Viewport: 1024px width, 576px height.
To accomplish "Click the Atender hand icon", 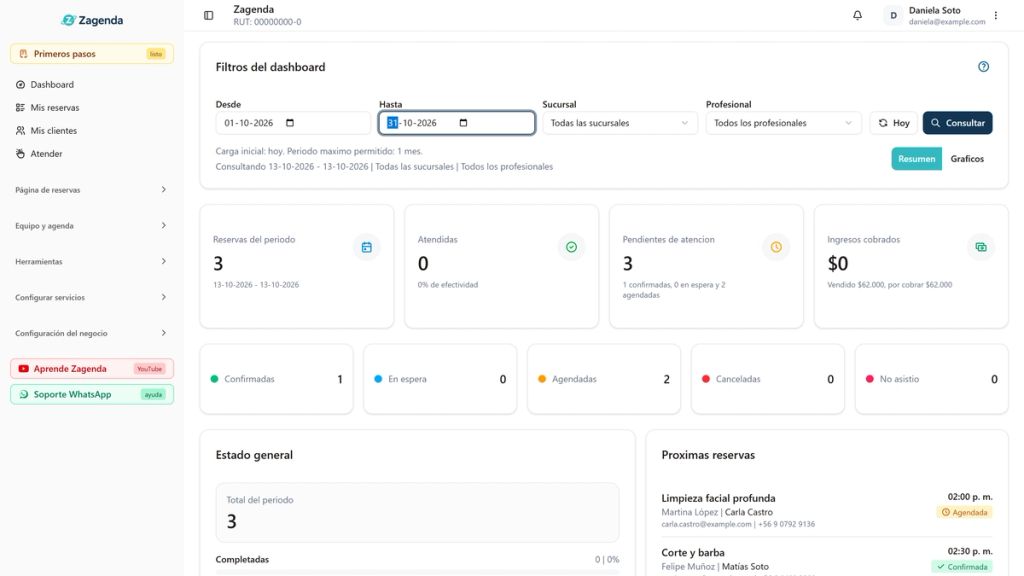I will point(20,153).
